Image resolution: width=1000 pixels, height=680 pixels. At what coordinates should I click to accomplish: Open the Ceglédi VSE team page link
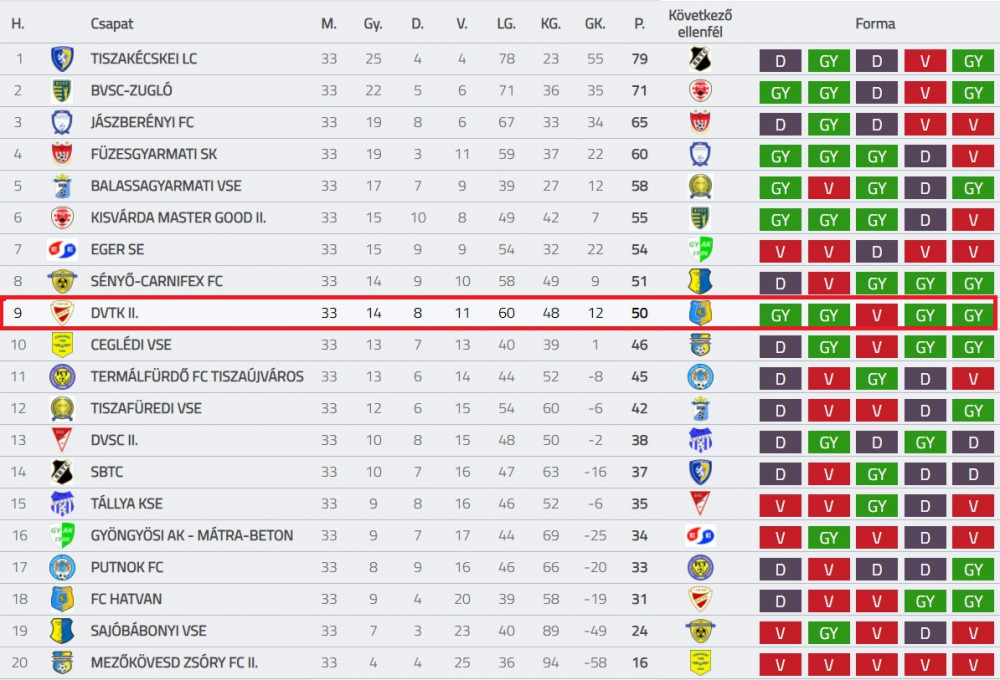click(x=131, y=345)
